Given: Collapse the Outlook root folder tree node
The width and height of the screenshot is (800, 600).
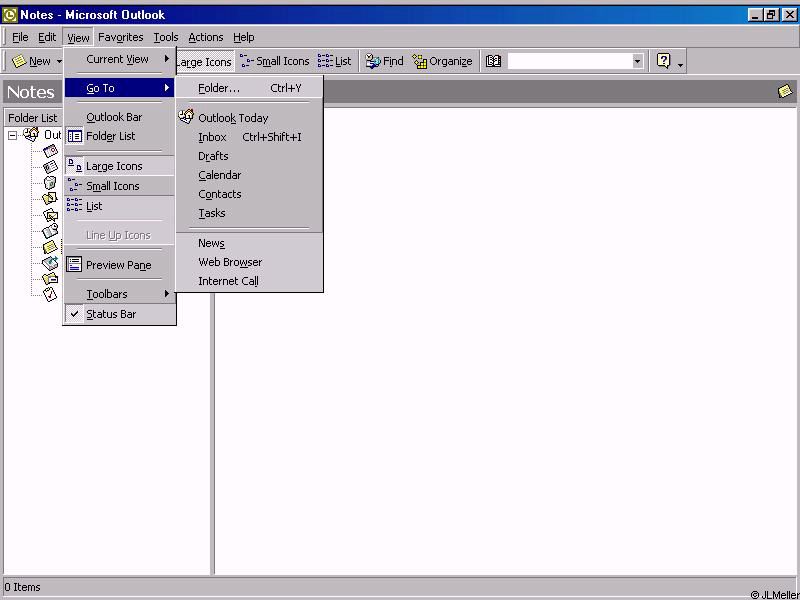Looking at the screenshot, I should tap(13, 135).
